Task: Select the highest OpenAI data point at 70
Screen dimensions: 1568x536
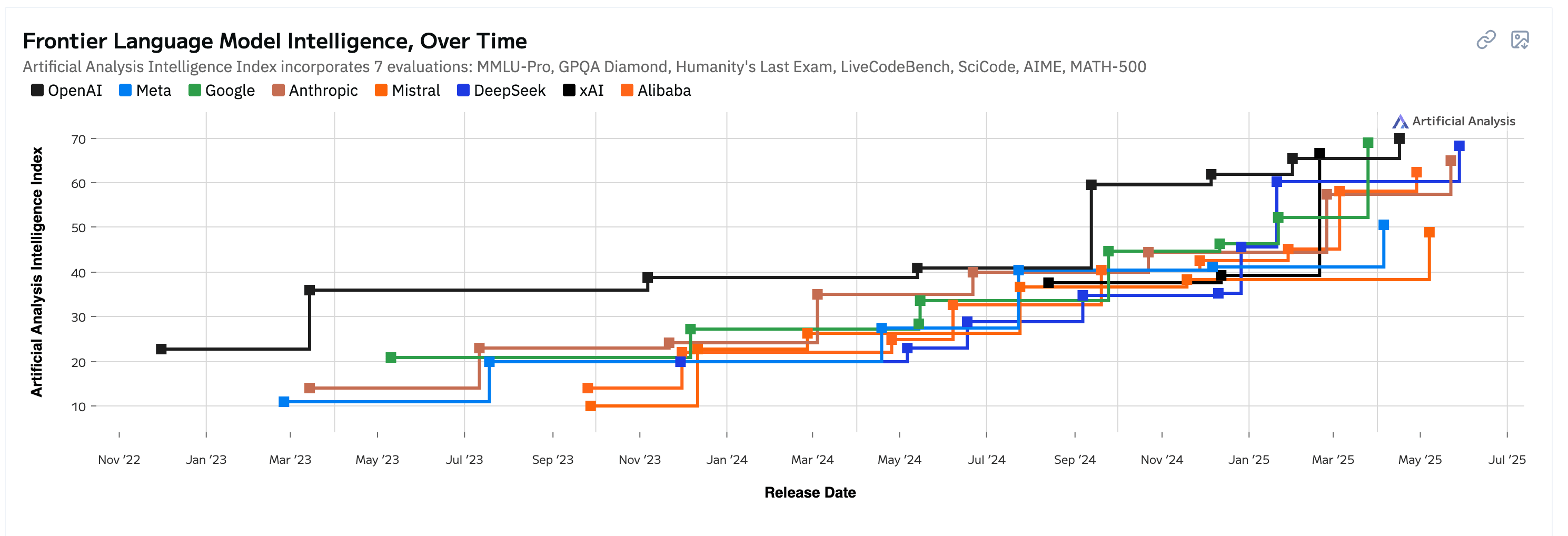Action: pyautogui.click(x=1400, y=138)
